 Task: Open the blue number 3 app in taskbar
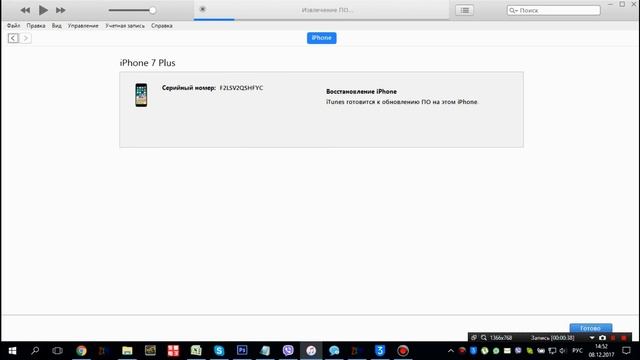coord(380,351)
